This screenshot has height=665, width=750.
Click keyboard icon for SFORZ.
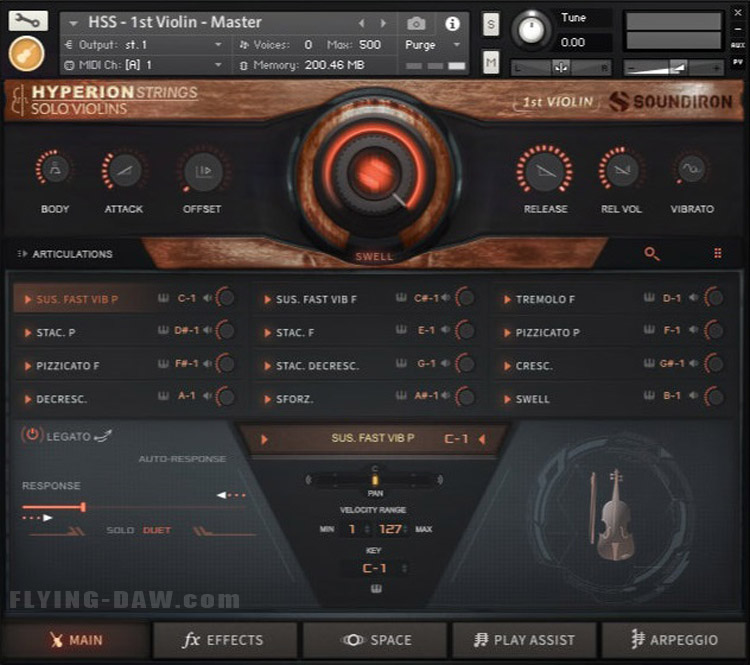tap(401, 395)
